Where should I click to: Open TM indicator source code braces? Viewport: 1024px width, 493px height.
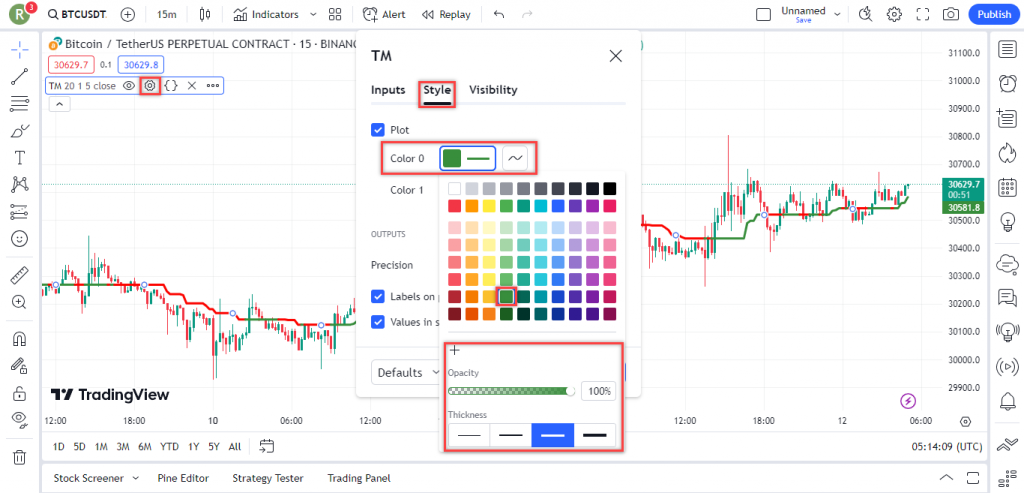[170, 86]
